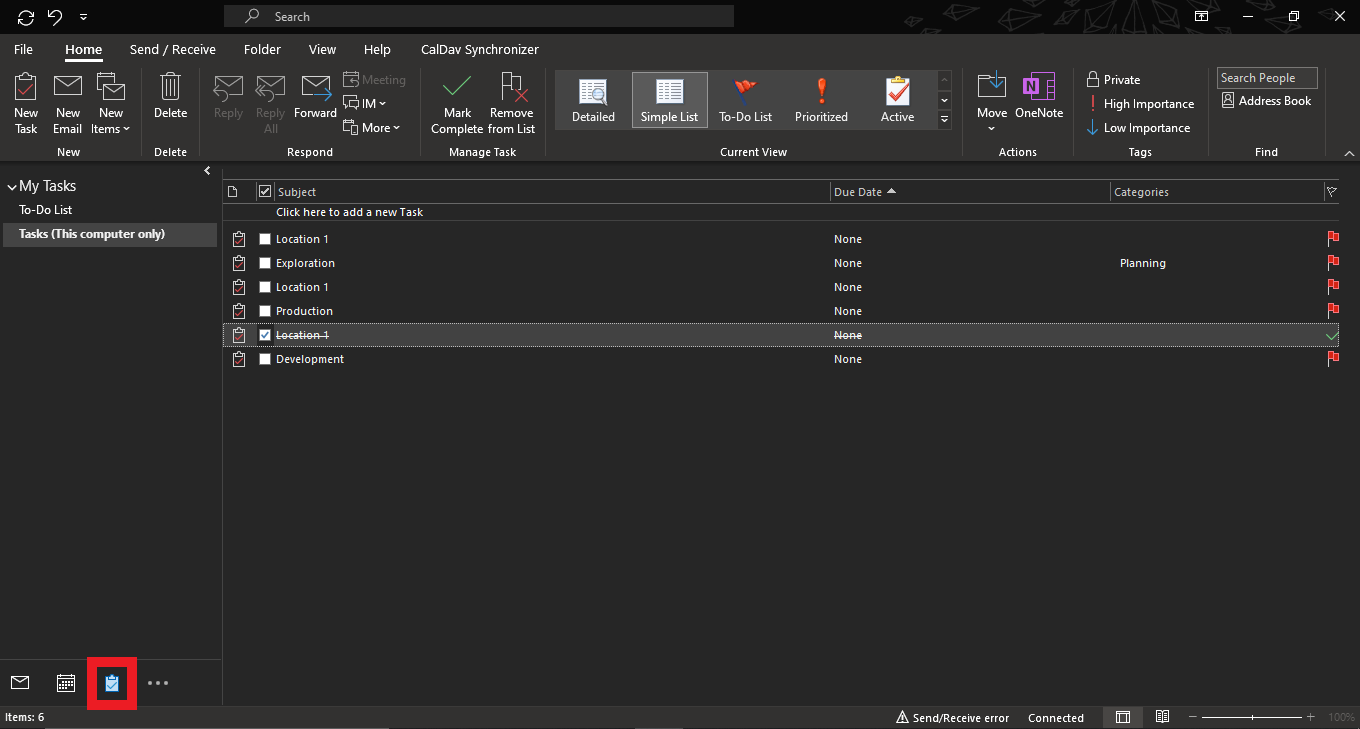Click the Address Book button
Viewport: 1360px width, 729px height.
click(1266, 101)
